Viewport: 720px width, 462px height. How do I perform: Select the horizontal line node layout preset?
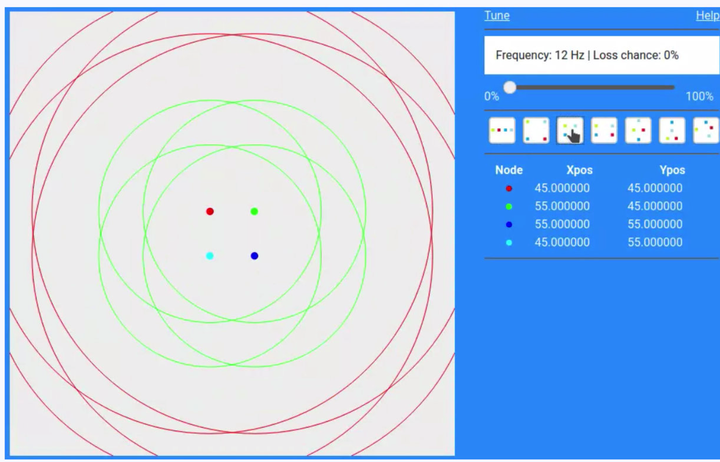[x=502, y=130]
